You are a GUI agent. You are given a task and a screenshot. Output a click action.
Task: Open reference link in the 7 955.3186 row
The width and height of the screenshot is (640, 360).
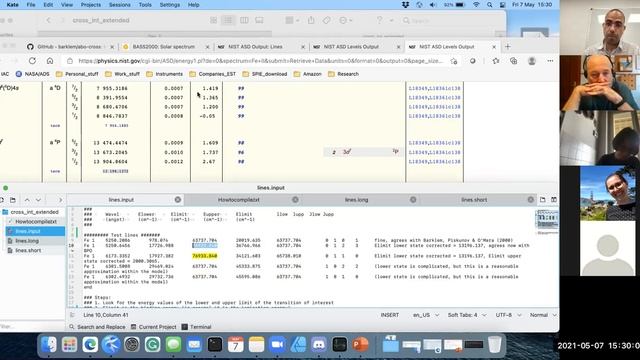tap(434, 88)
